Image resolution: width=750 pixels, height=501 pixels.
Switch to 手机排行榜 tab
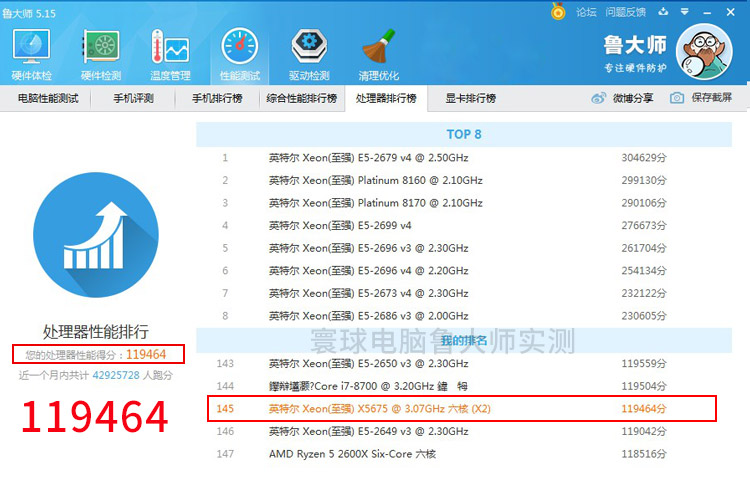click(217, 99)
